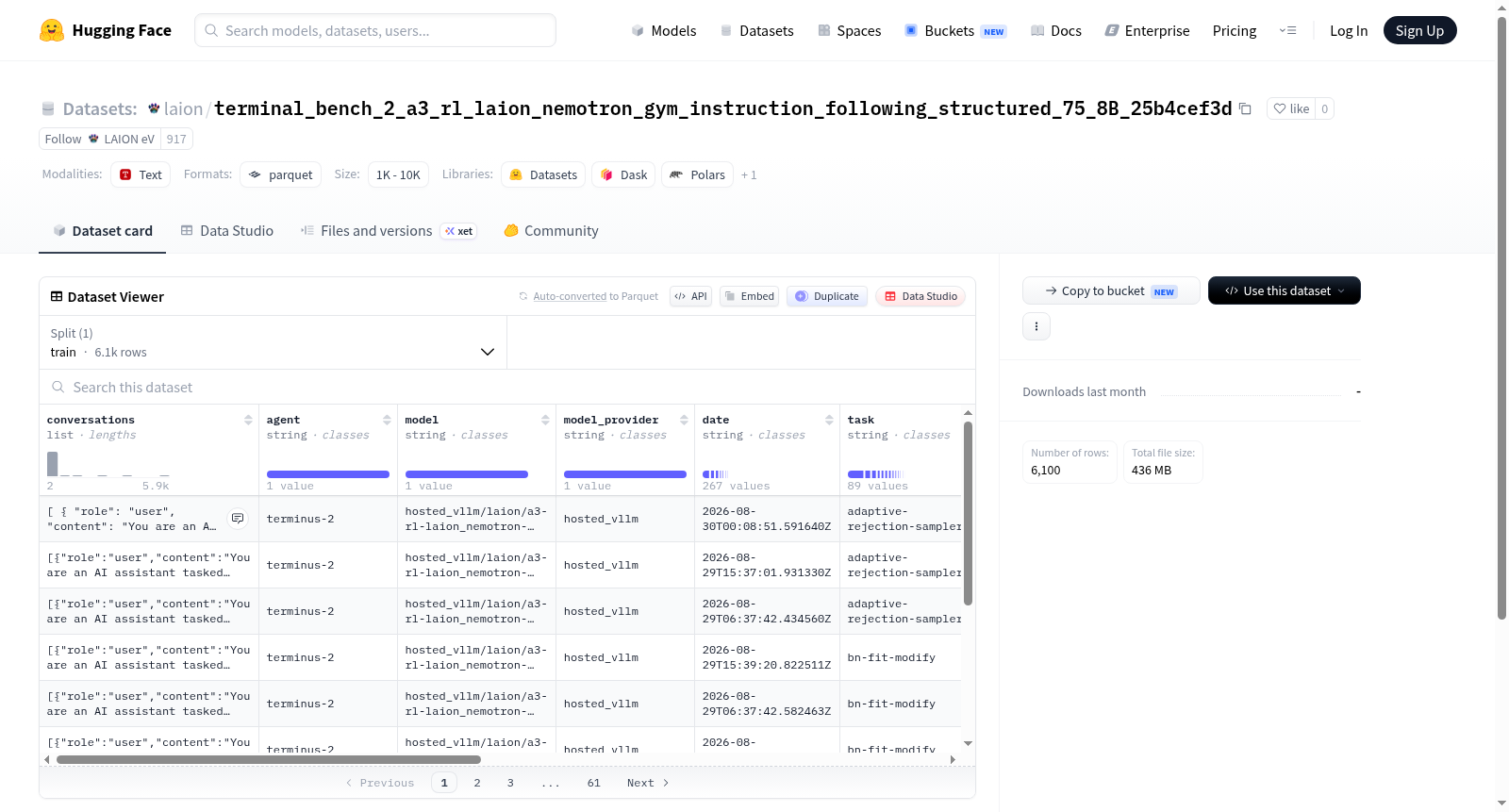Focus the main search models field
Screen dimensions: 1509x812
pos(375,30)
